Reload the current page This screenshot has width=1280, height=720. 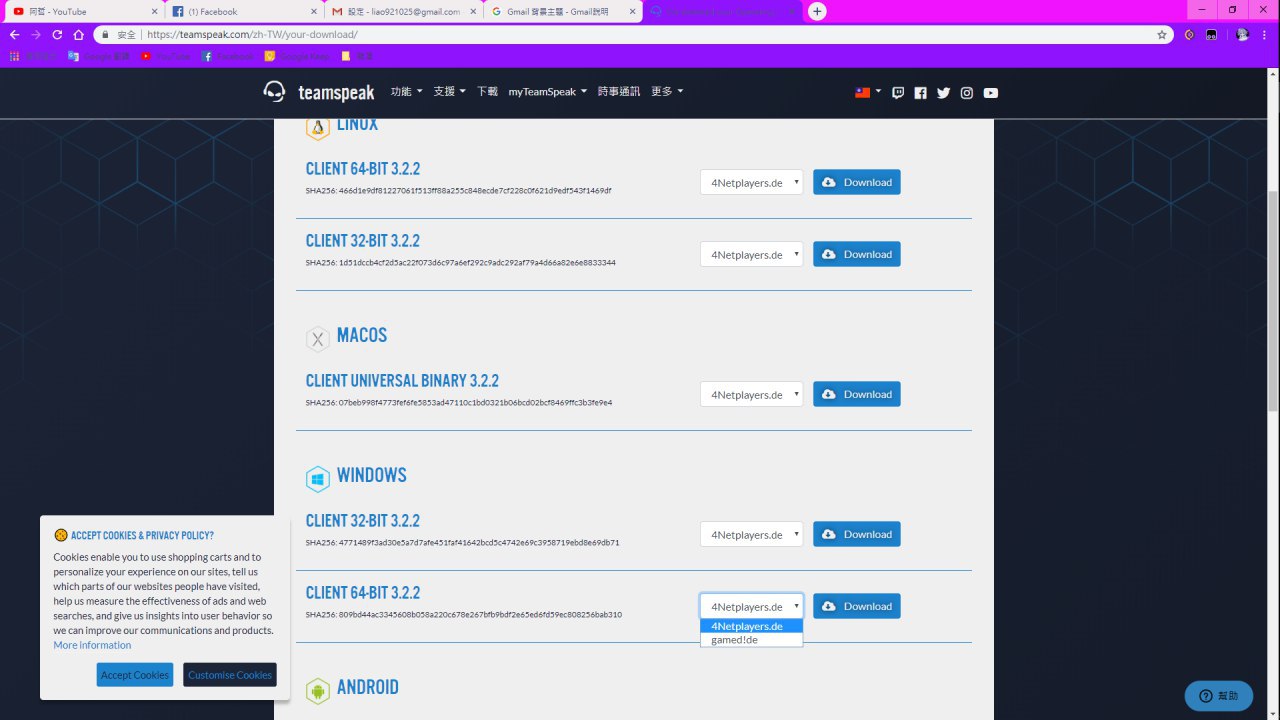click(x=57, y=34)
